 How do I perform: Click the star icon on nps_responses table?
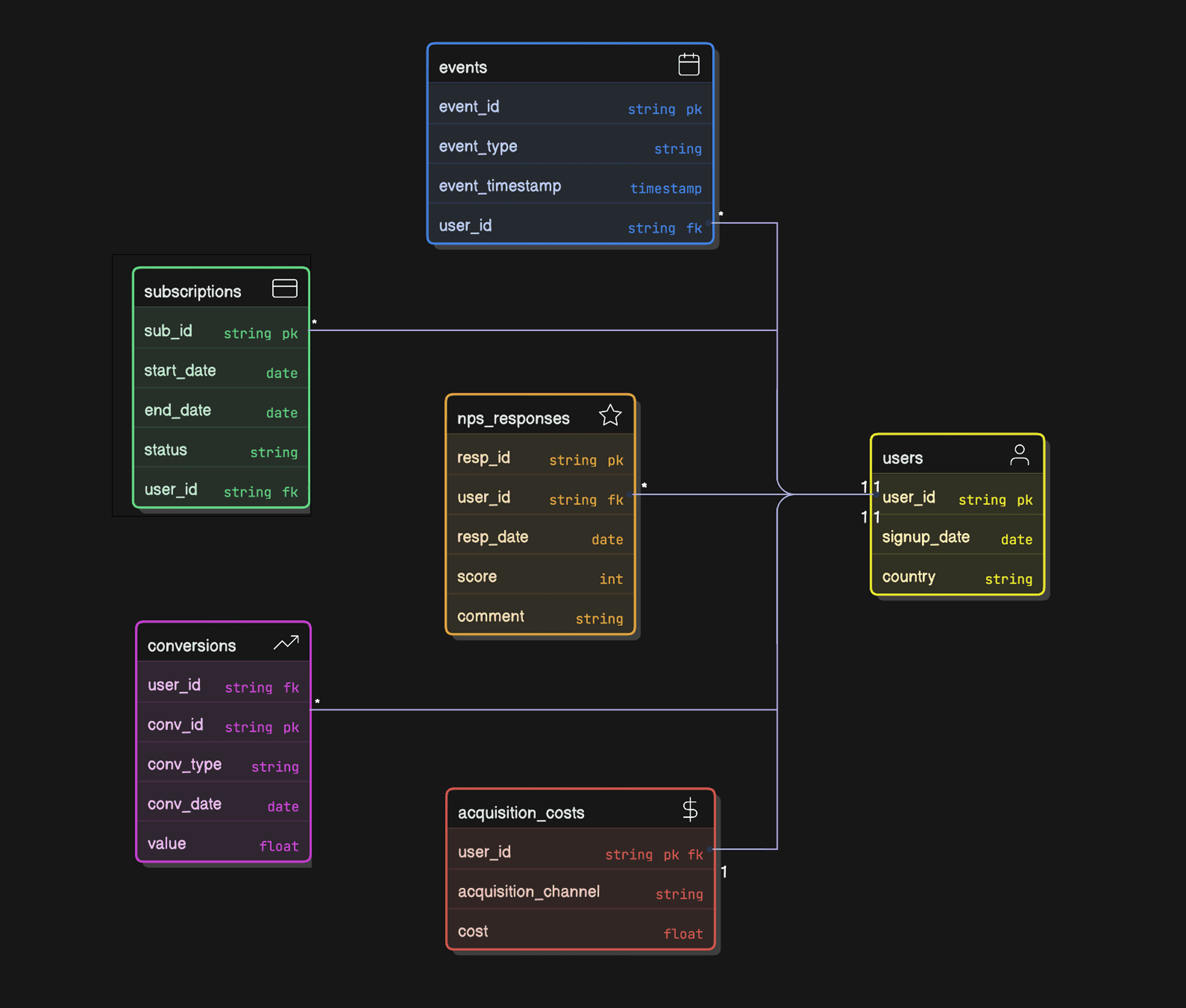pyautogui.click(x=611, y=416)
